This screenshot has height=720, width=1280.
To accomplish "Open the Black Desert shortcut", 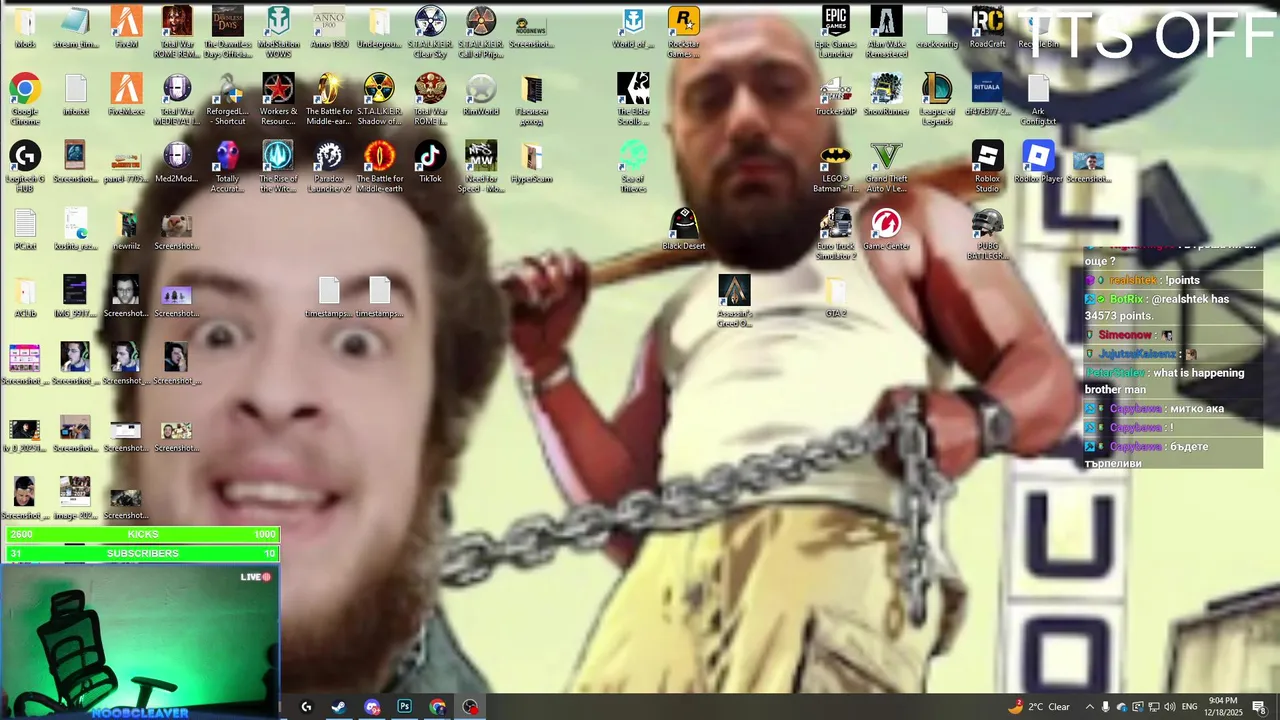I will point(684,229).
